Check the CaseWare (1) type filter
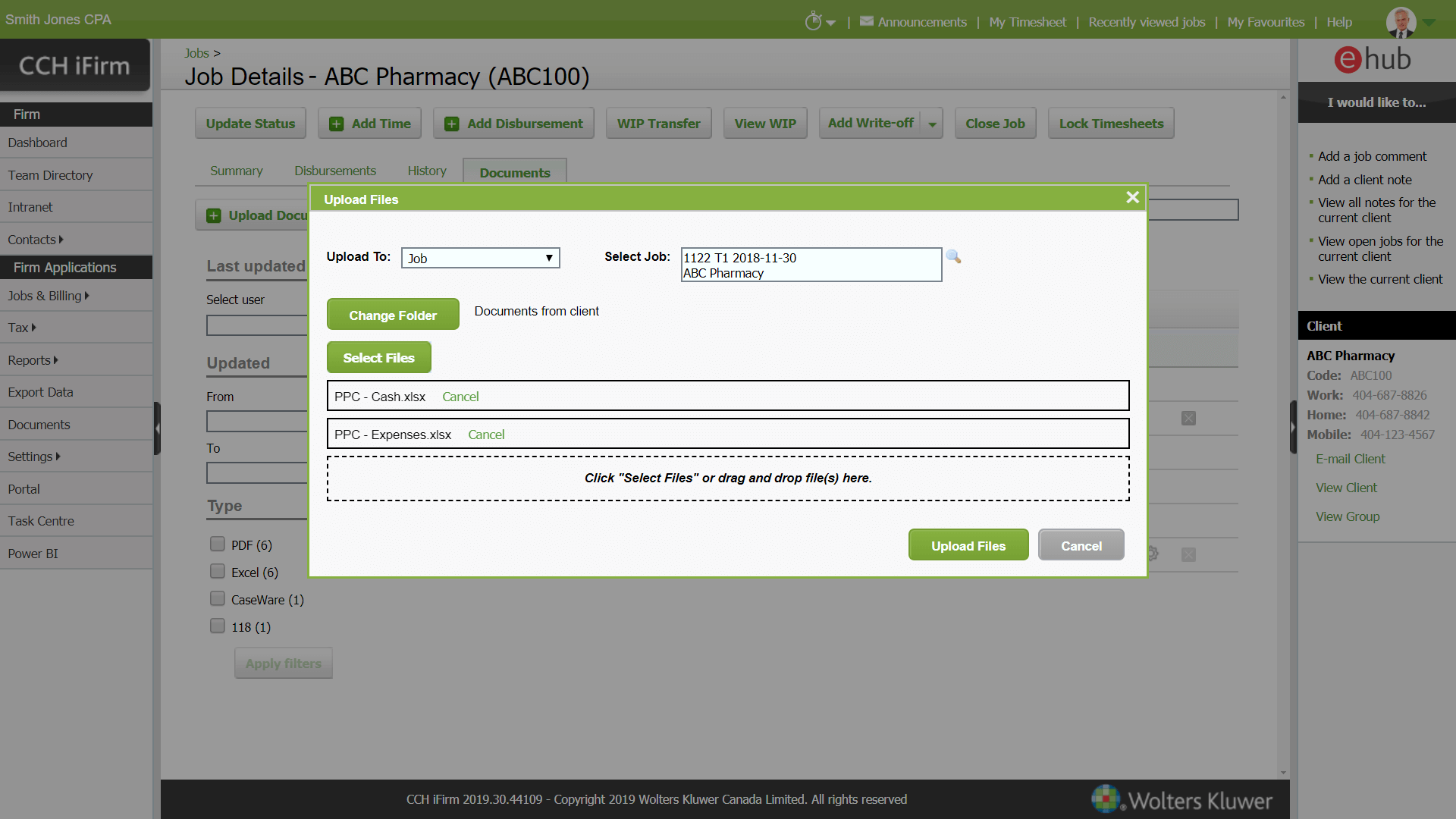Image resolution: width=1456 pixels, height=819 pixels. click(x=218, y=599)
